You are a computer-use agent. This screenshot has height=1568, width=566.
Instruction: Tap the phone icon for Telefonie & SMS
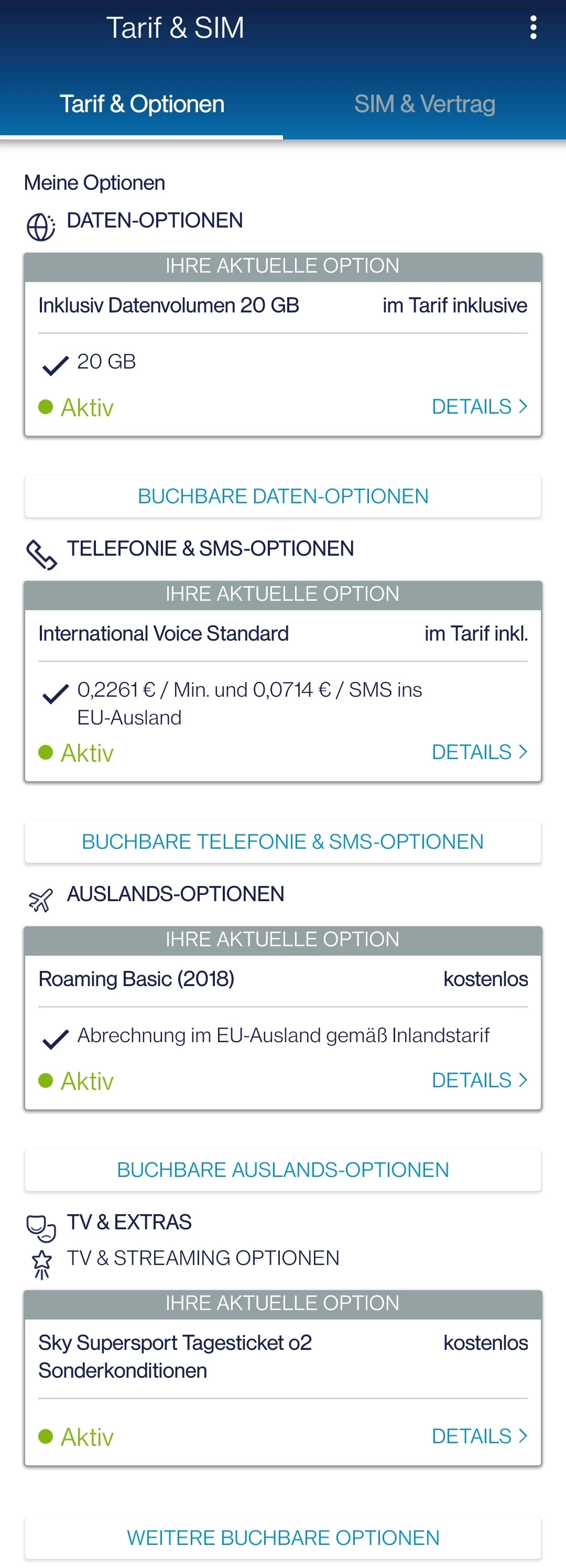pos(41,554)
